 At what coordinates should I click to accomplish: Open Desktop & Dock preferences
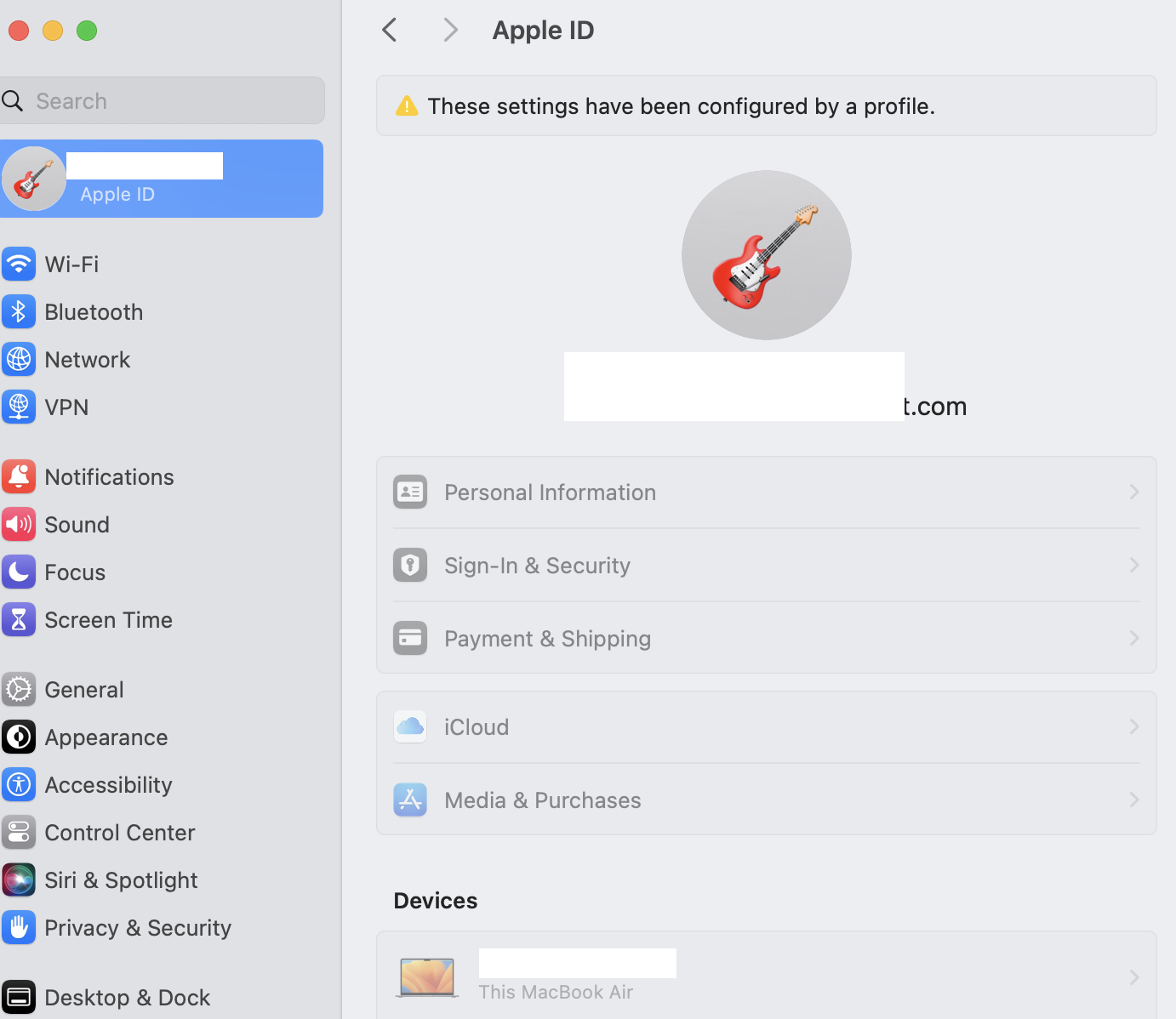pyautogui.click(x=127, y=996)
